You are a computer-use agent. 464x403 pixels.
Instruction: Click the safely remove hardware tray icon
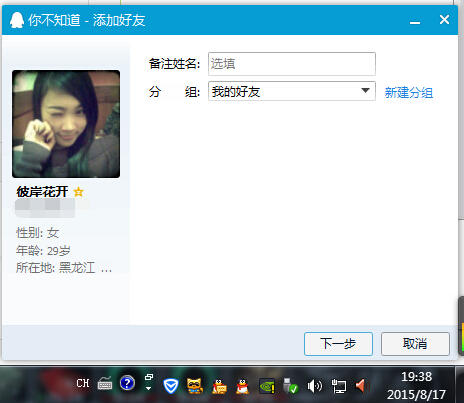point(290,386)
